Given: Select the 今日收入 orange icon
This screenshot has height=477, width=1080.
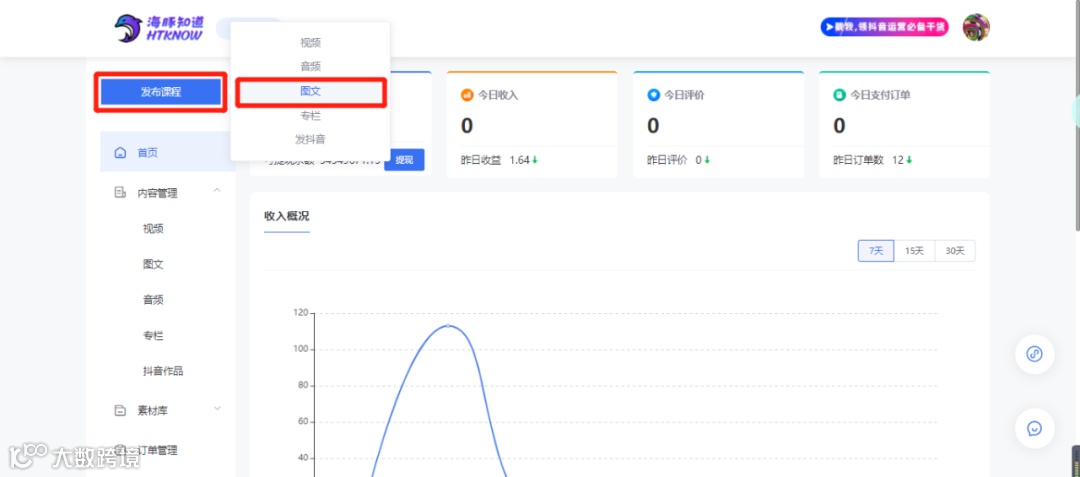Looking at the screenshot, I should click(x=467, y=95).
